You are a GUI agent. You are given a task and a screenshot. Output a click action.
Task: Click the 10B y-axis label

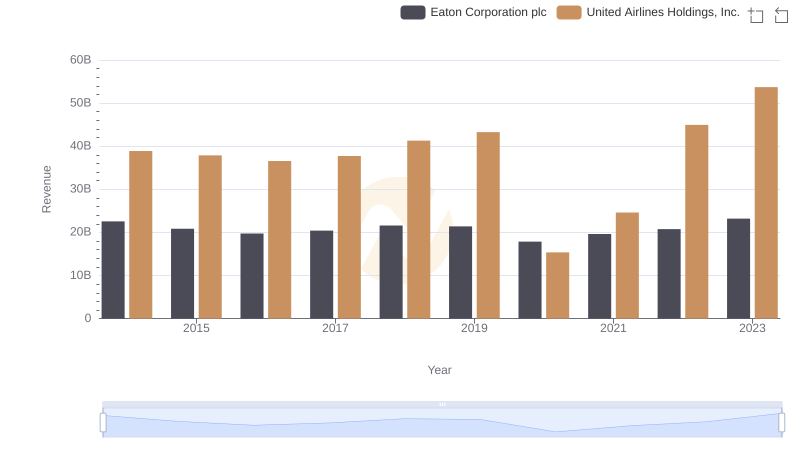(x=81, y=275)
